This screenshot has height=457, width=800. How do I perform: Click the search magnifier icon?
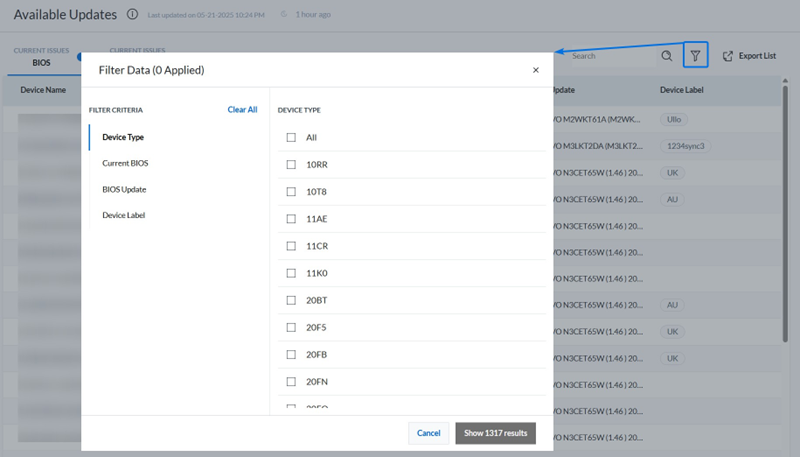[x=667, y=56]
